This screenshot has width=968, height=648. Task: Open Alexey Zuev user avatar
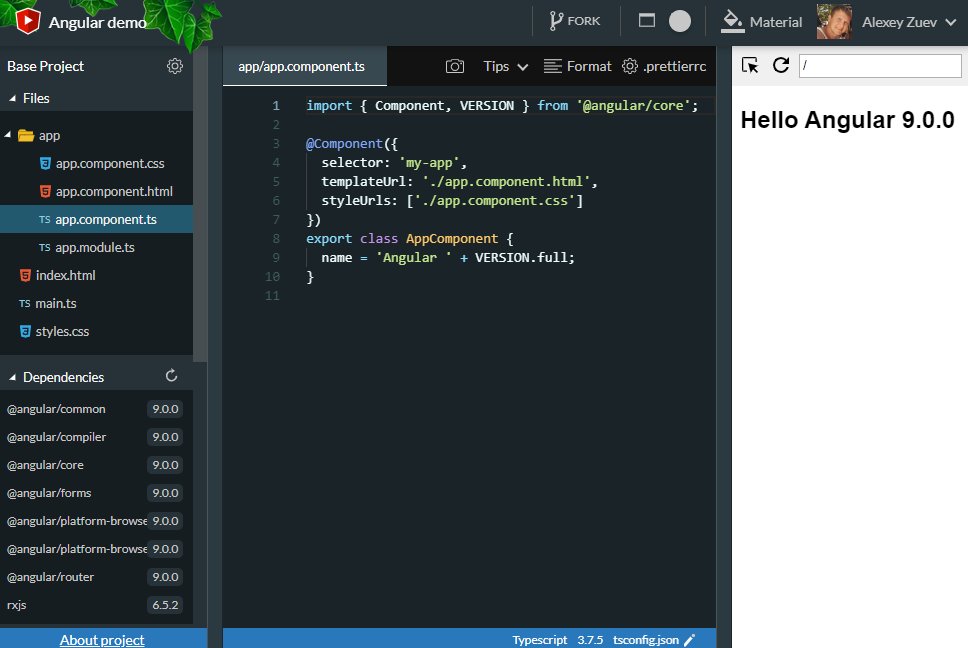[834, 21]
